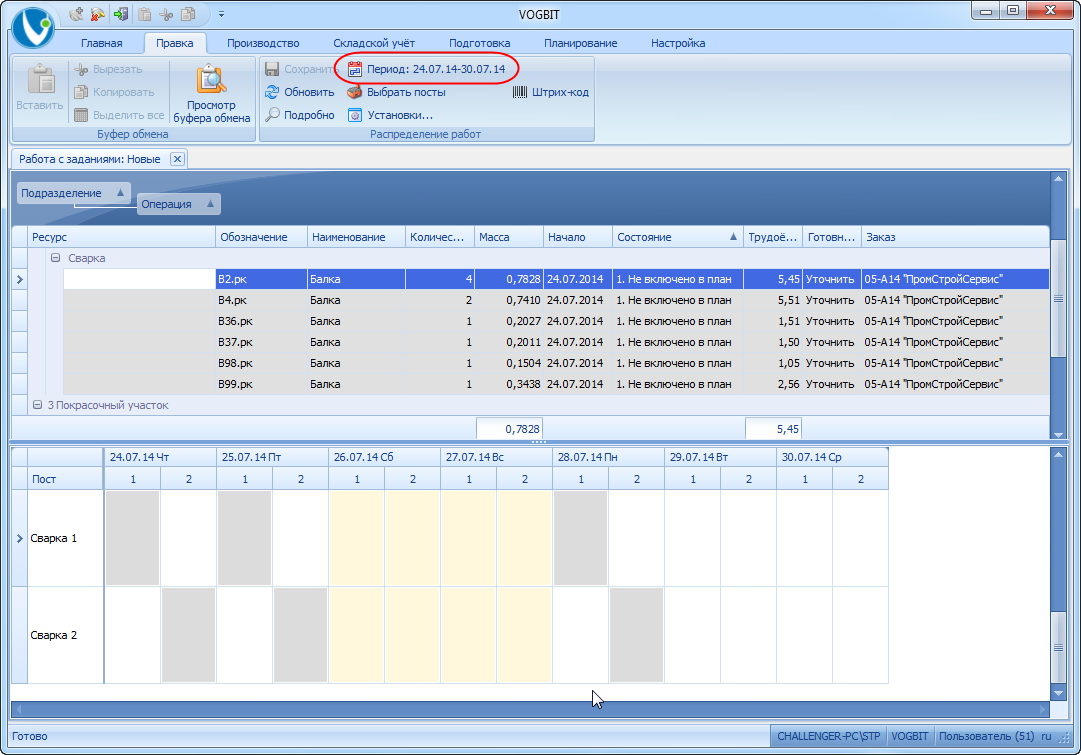Click the Период calendar icon in ribbon
The image size is (1081, 755).
click(x=354, y=69)
